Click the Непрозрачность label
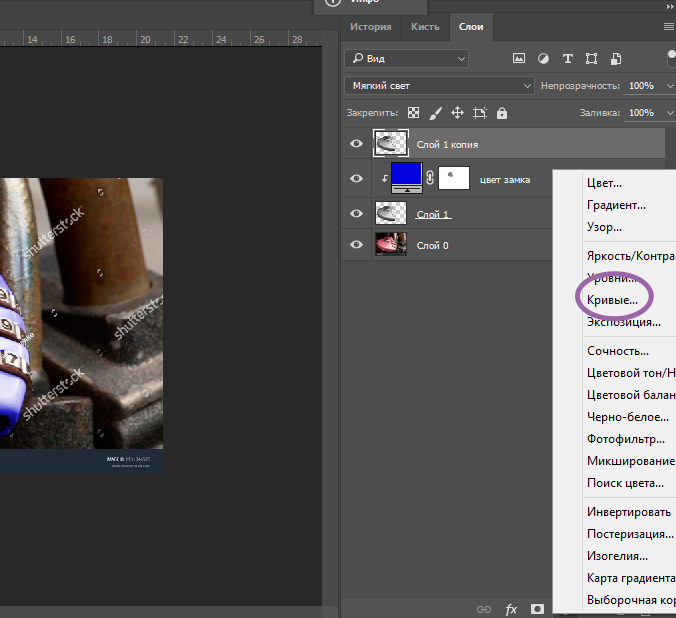 [x=580, y=86]
